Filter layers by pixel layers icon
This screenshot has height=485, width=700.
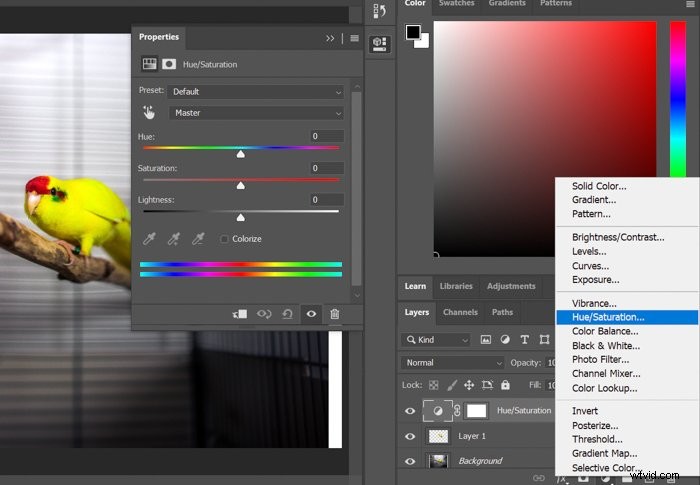click(486, 340)
